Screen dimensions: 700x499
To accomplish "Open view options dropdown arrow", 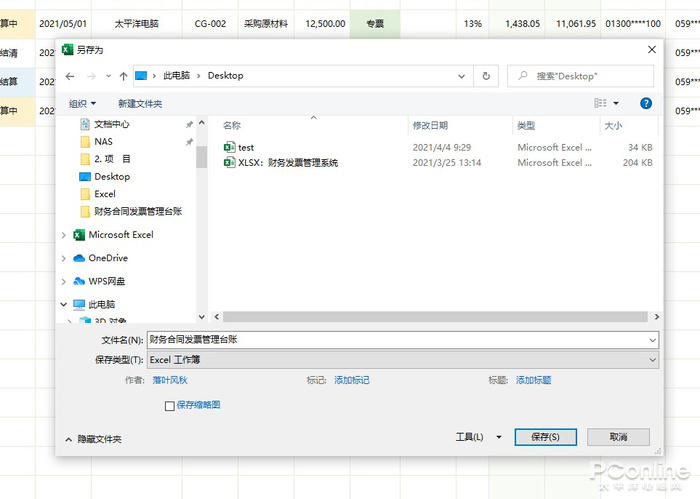I will coord(616,103).
